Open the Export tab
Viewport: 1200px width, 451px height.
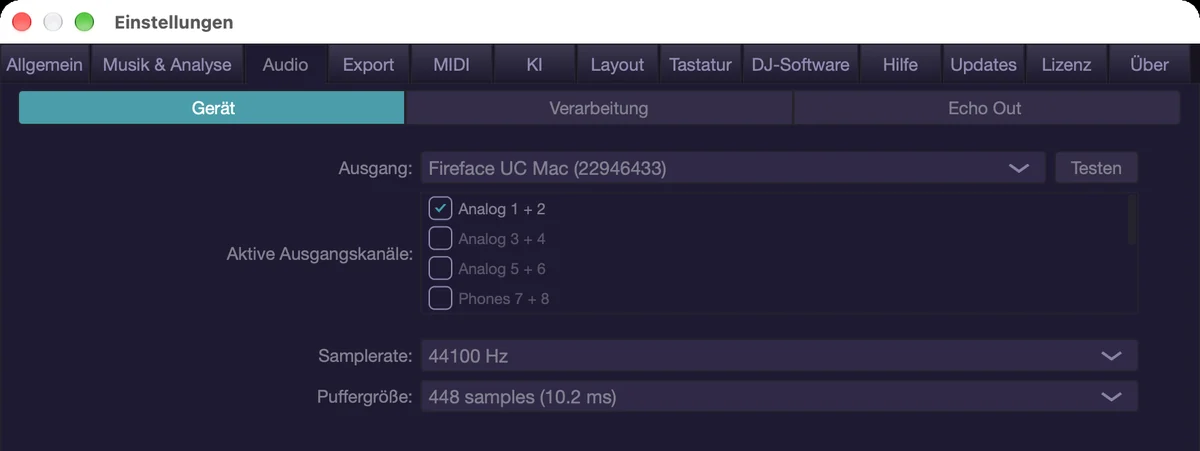click(368, 65)
